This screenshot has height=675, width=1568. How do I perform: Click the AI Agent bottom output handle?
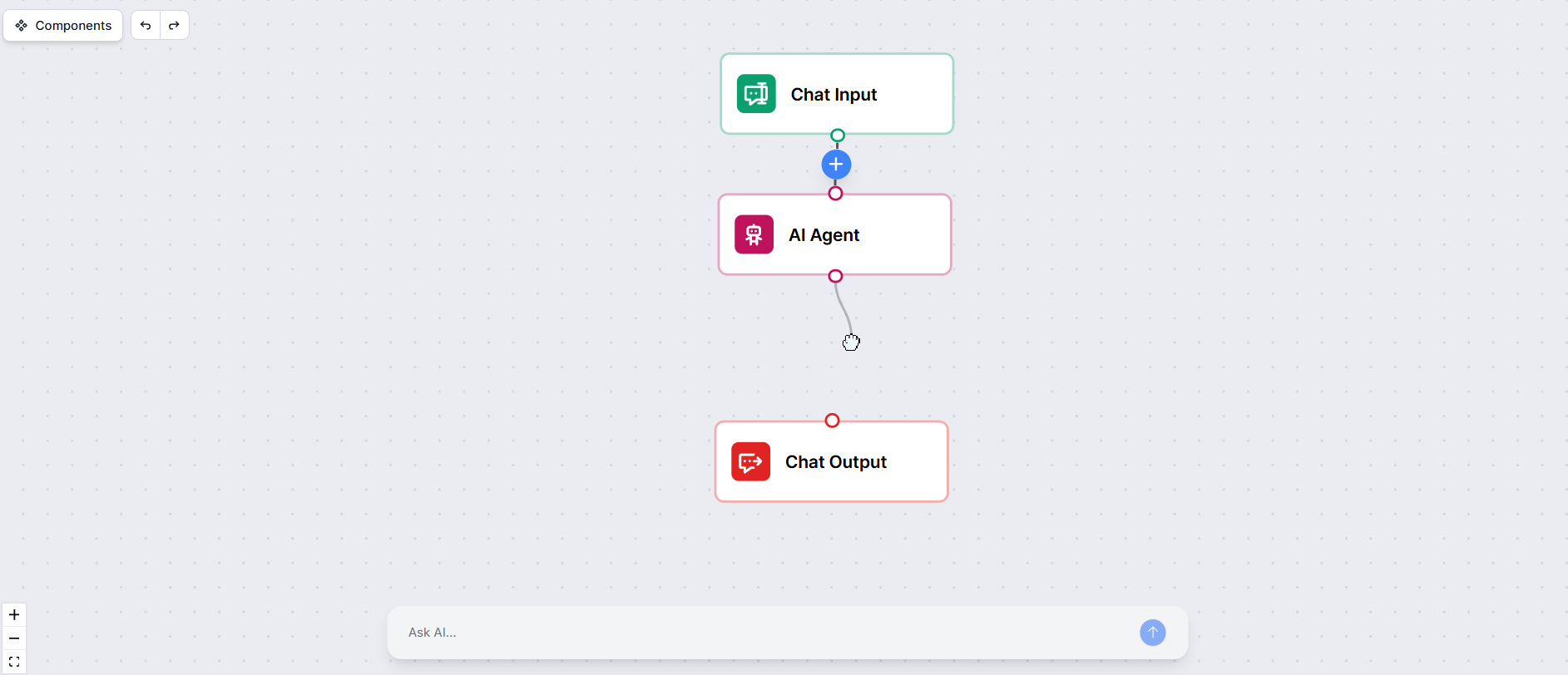coord(834,275)
